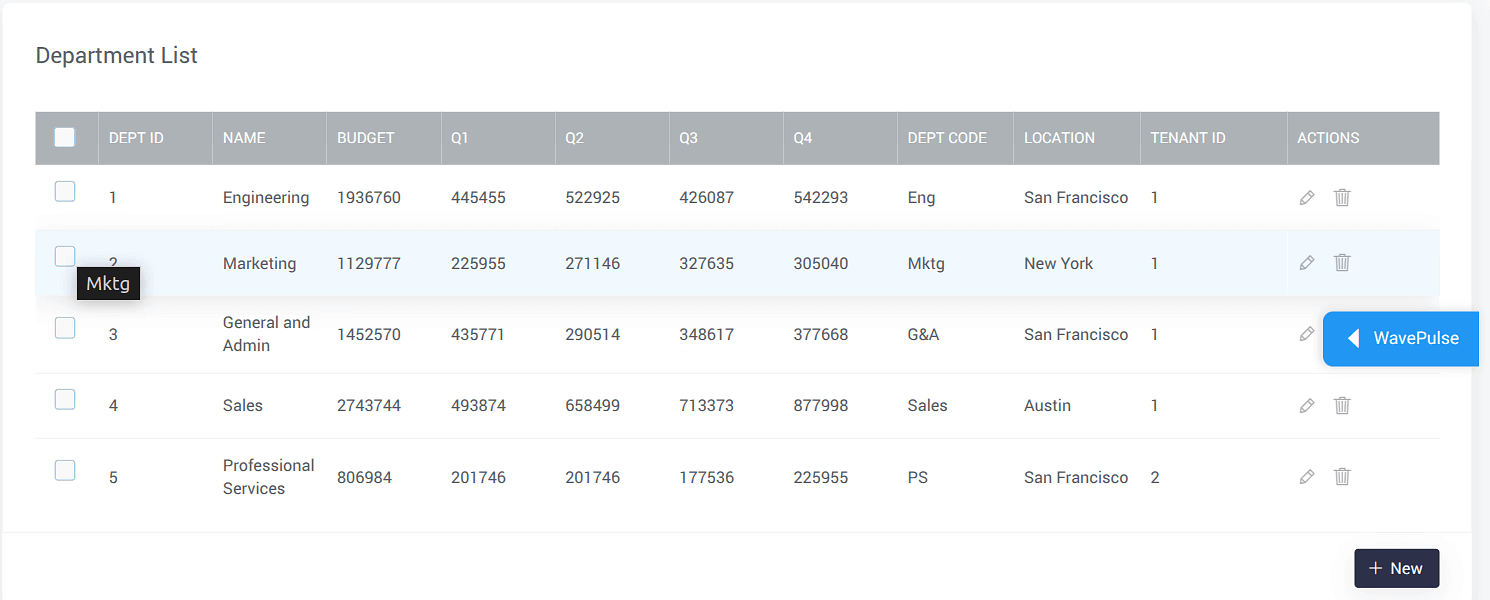Select the NAME column header
Screen dimensions: 1490x600
pyautogui.click(x=244, y=138)
